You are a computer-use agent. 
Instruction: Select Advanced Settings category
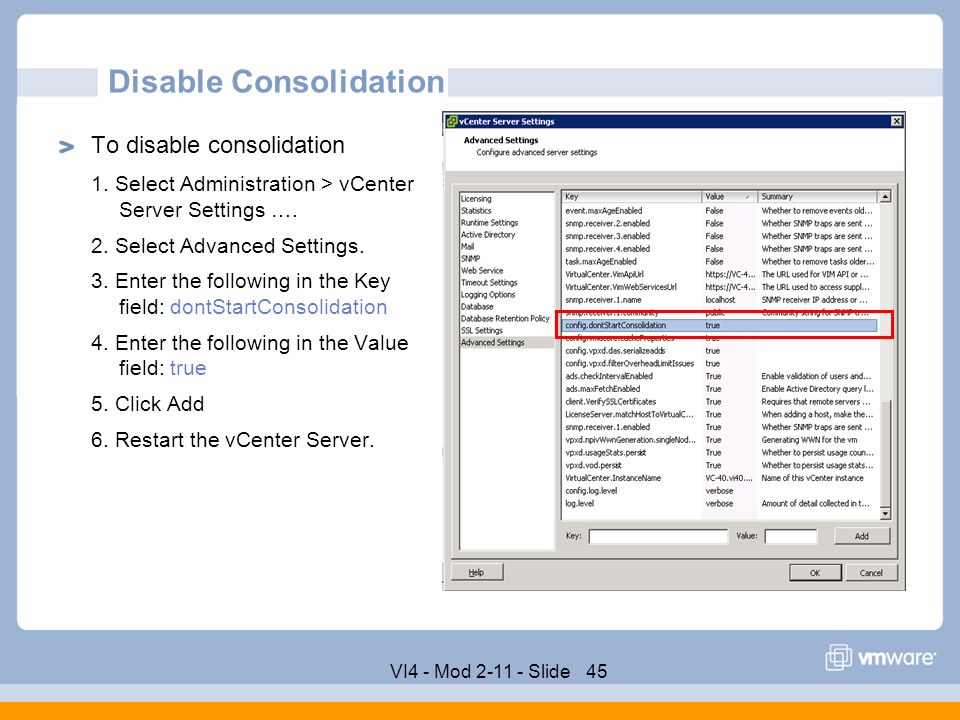[507, 342]
